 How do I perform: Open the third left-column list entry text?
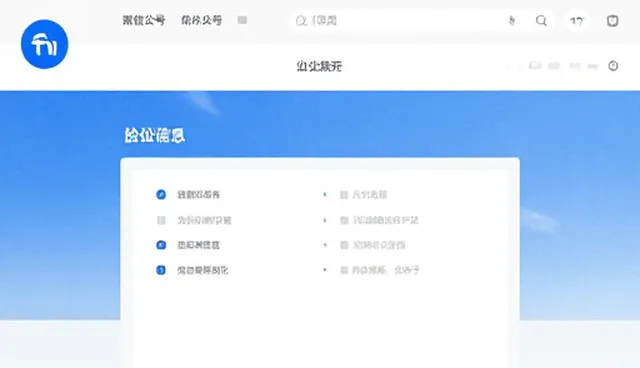[x=198, y=245]
